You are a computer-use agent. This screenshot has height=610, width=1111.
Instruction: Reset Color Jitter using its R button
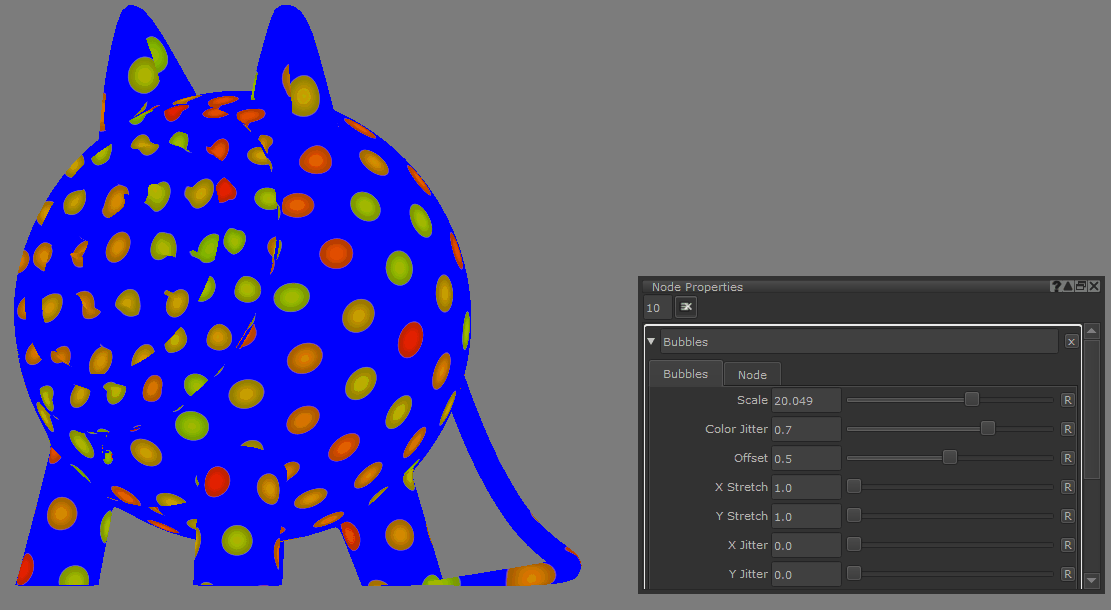(x=1067, y=429)
